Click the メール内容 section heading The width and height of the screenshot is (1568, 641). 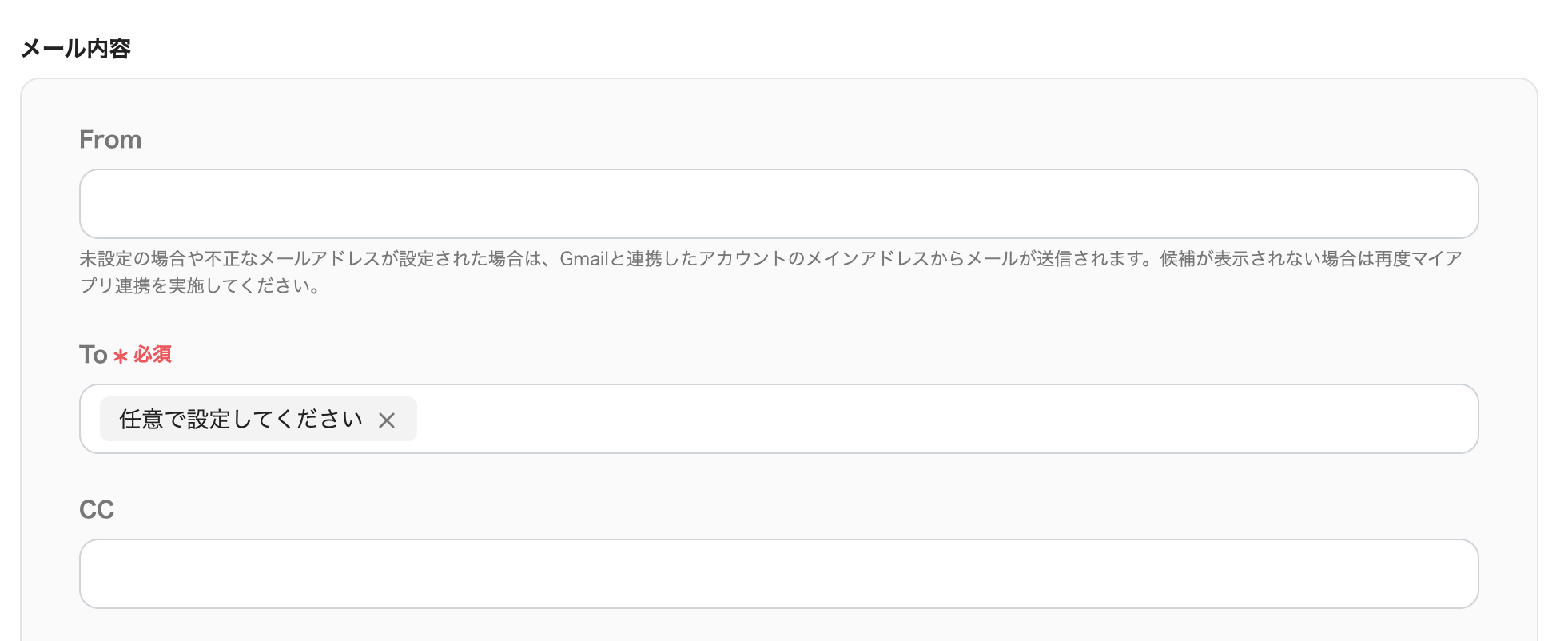[76, 47]
